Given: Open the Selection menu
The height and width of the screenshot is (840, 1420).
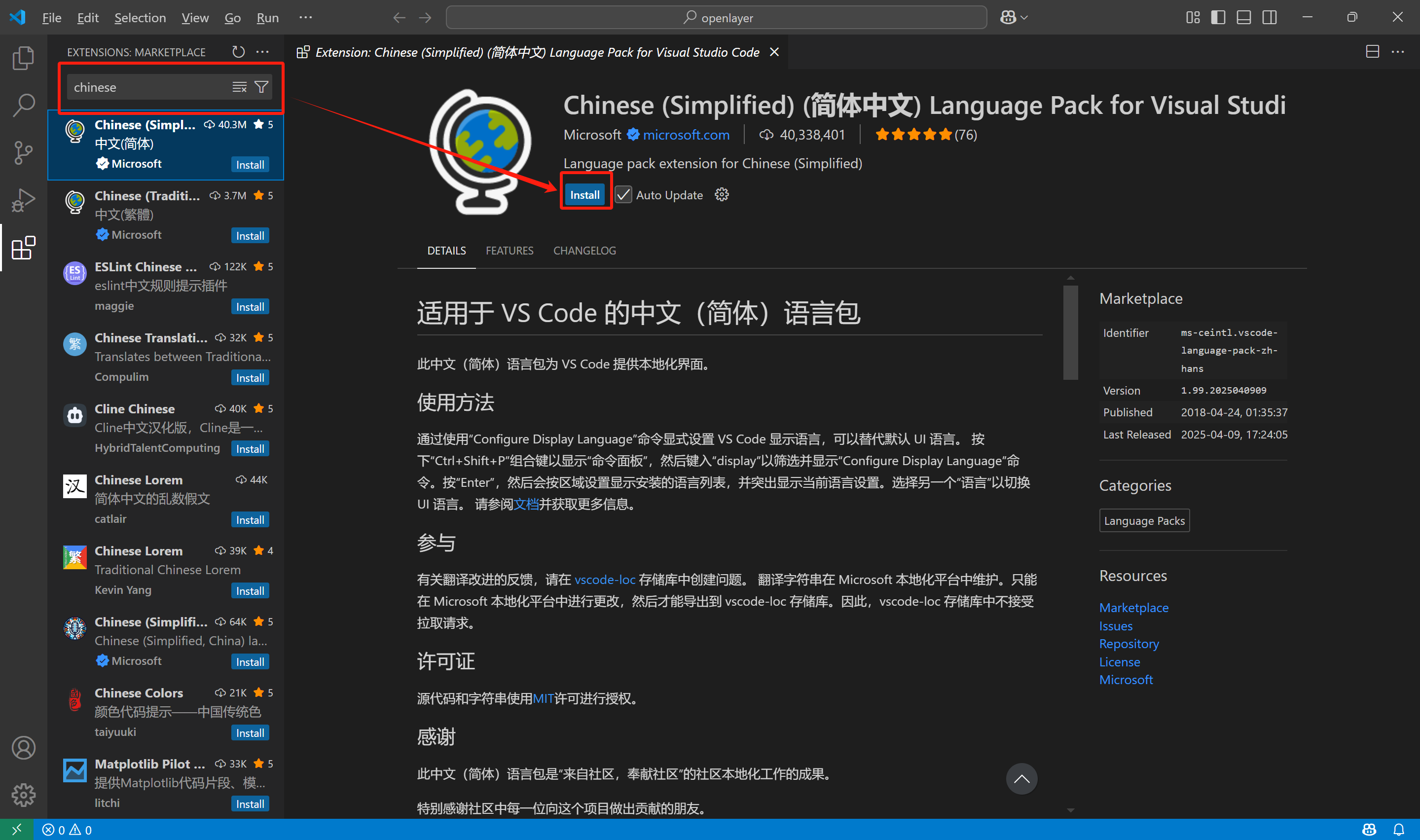Looking at the screenshot, I should 140,18.
